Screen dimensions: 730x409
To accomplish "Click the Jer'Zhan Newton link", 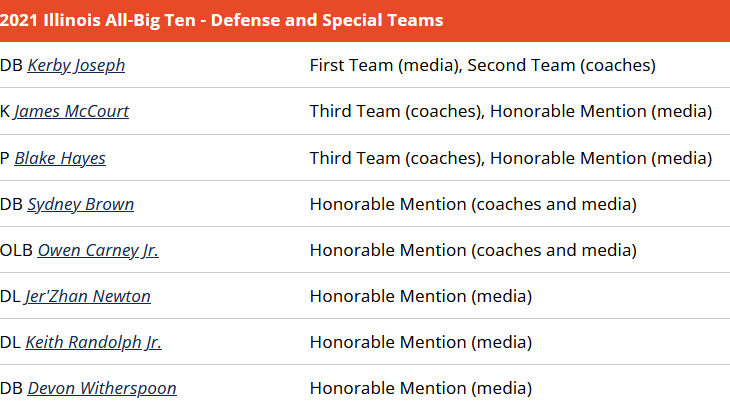I will click(x=88, y=296).
